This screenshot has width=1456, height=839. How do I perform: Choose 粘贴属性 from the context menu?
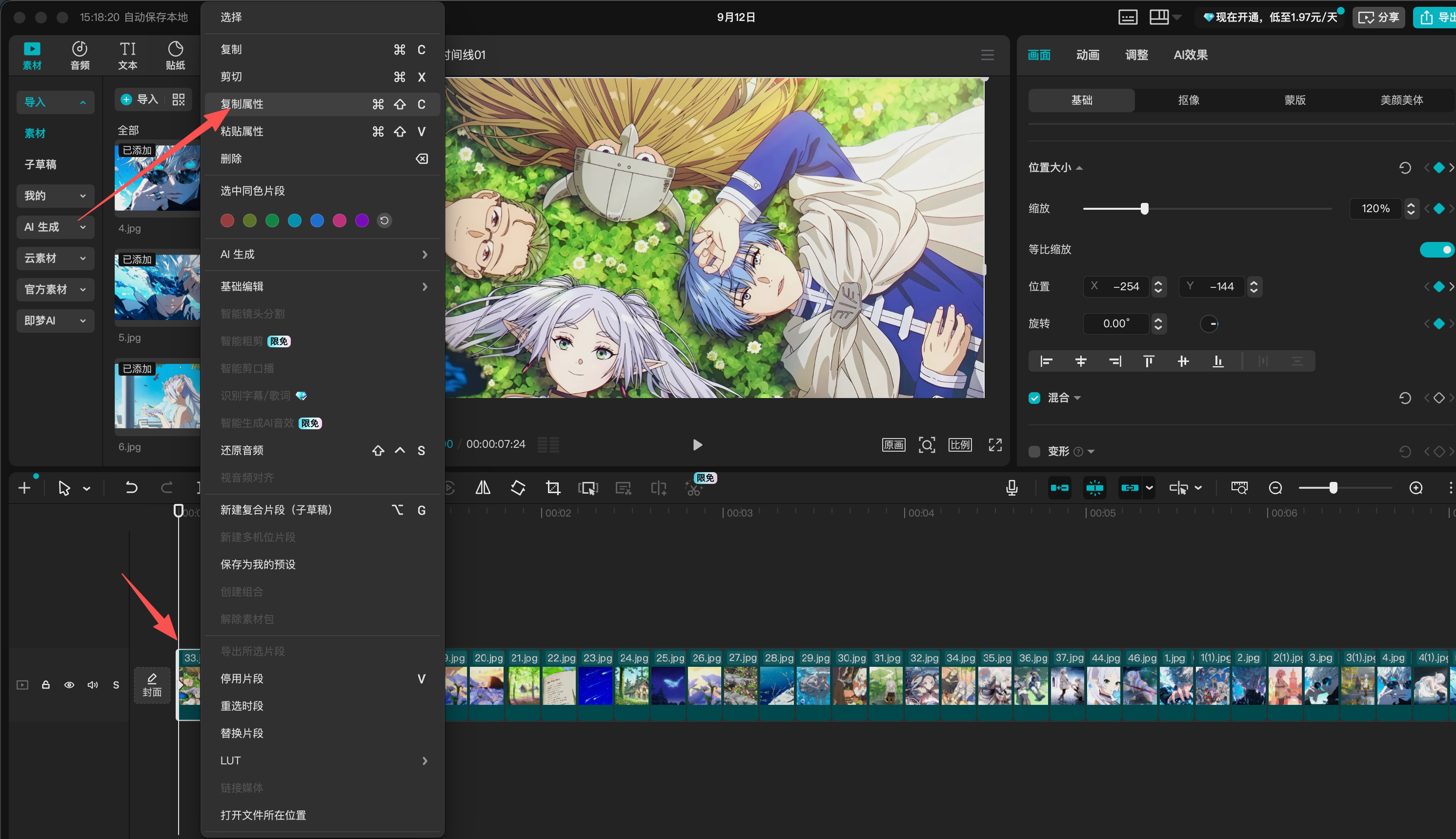pyautogui.click(x=322, y=131)
